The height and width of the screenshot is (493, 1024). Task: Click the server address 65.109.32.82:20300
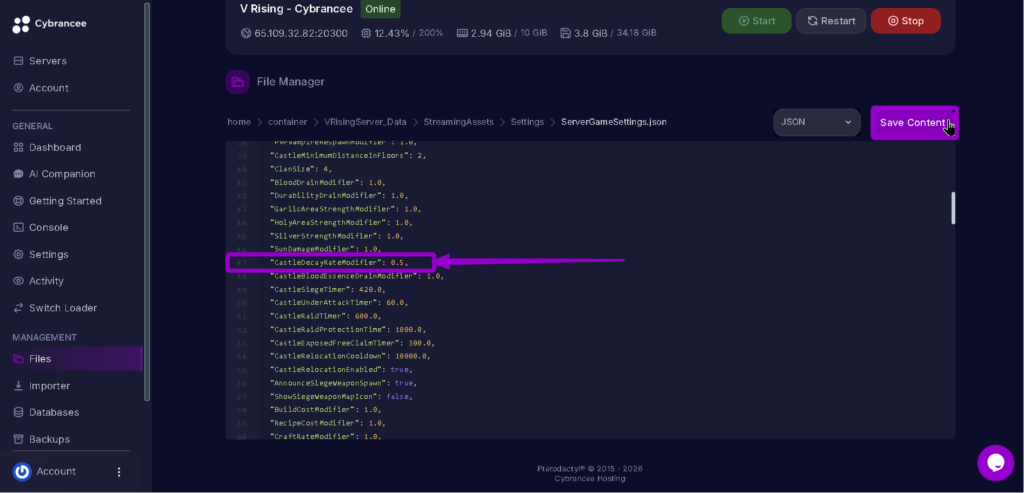click(x=301, y=33)
